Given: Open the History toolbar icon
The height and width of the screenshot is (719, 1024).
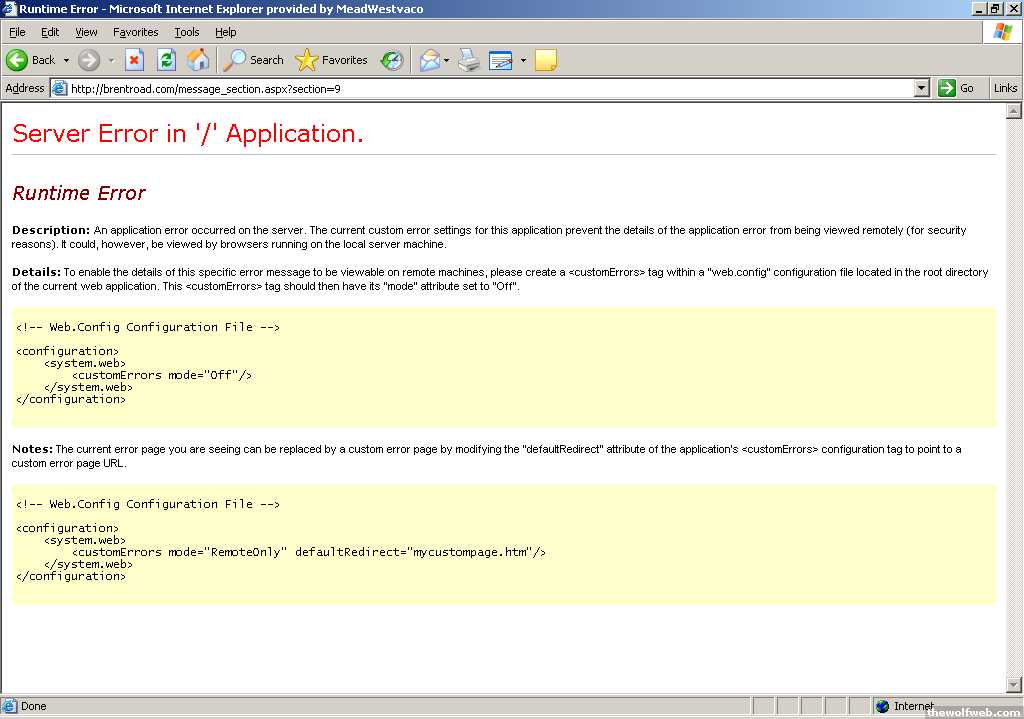Looking at the screenshot, I should pos(392,60).
